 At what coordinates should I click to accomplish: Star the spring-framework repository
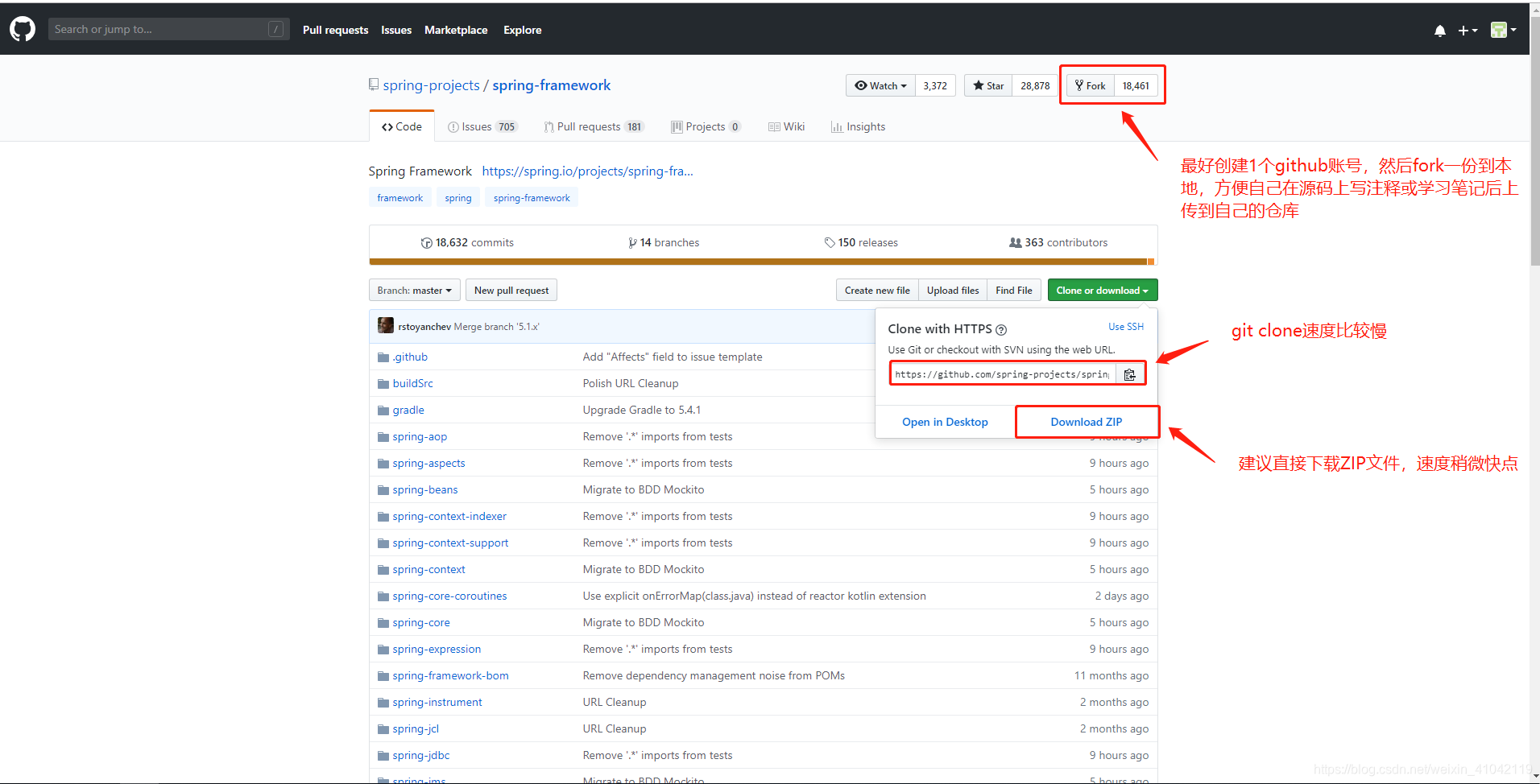click(987, 85)
